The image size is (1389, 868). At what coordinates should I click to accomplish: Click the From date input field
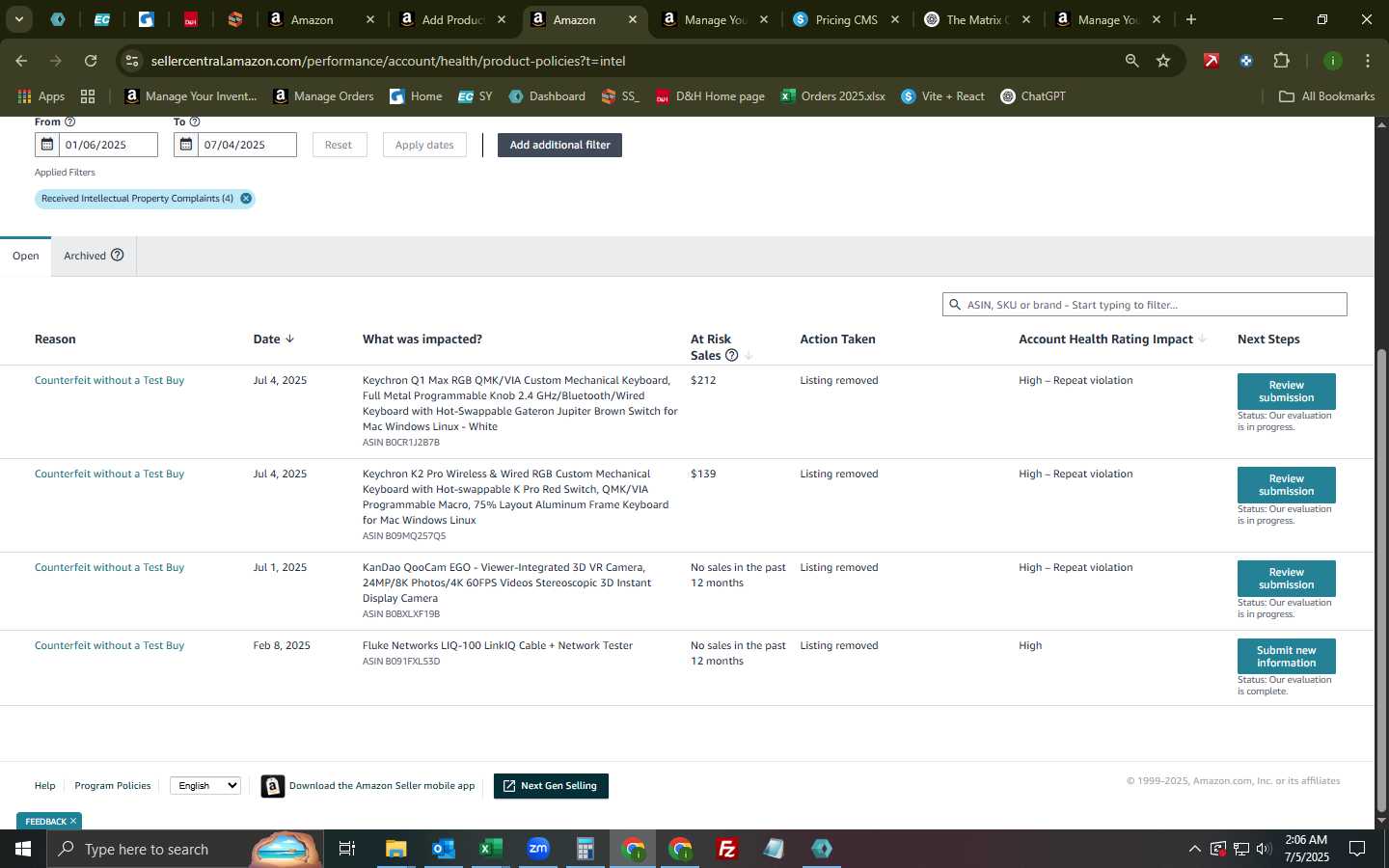tap(108, 145)
